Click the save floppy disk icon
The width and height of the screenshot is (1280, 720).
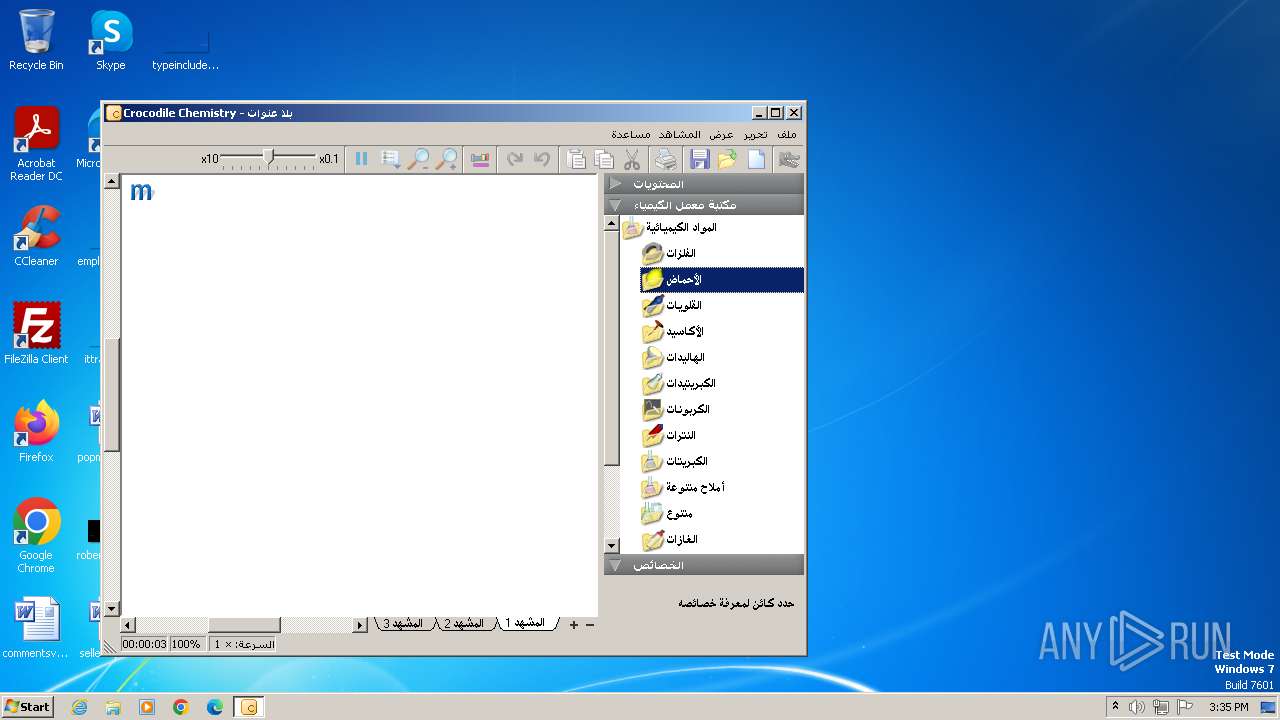pos(700,159)
